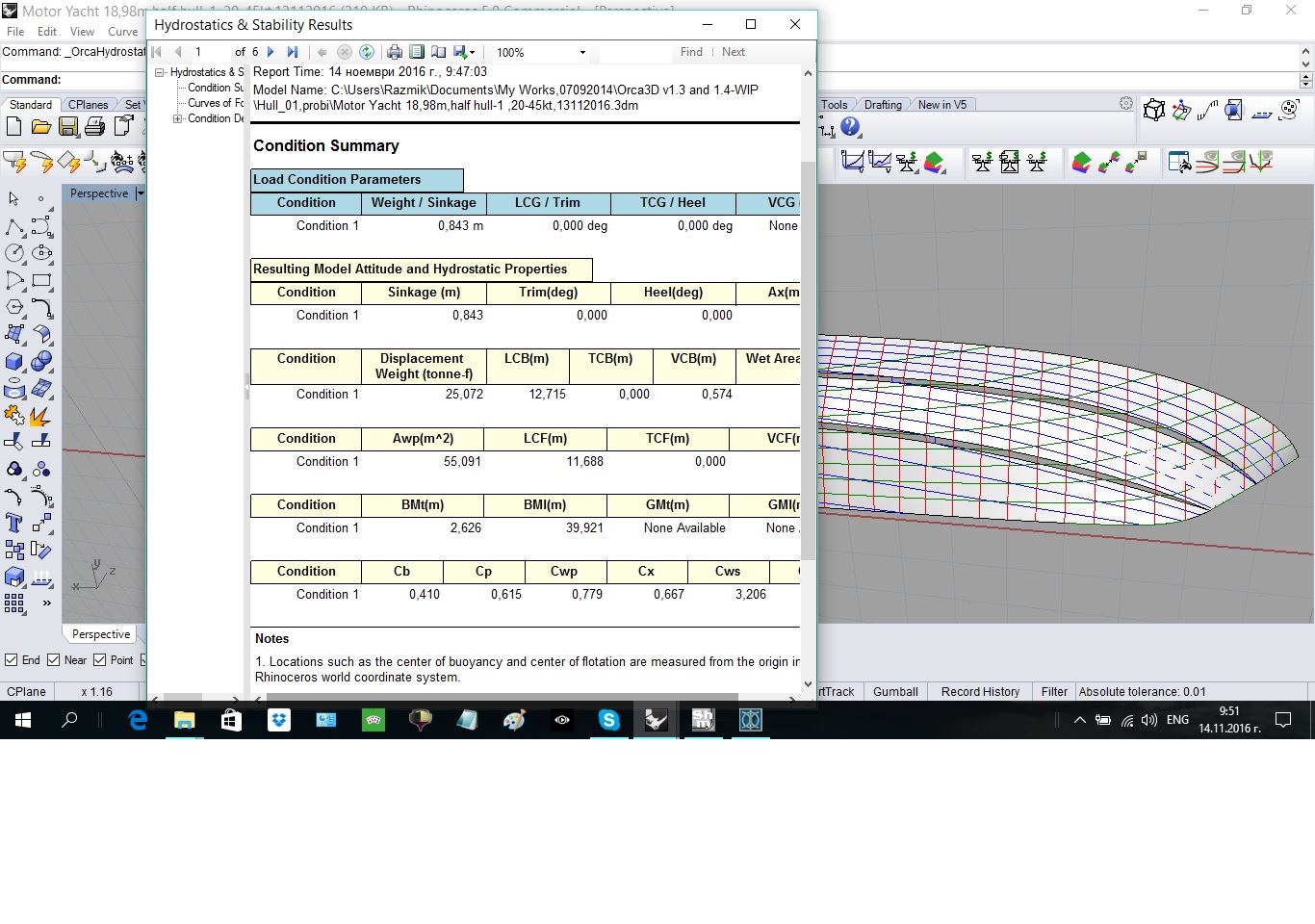The height and width of the screenshot is (924, 1315).
Task: Open the Page Setup icon
Action: tap(438, 52)
